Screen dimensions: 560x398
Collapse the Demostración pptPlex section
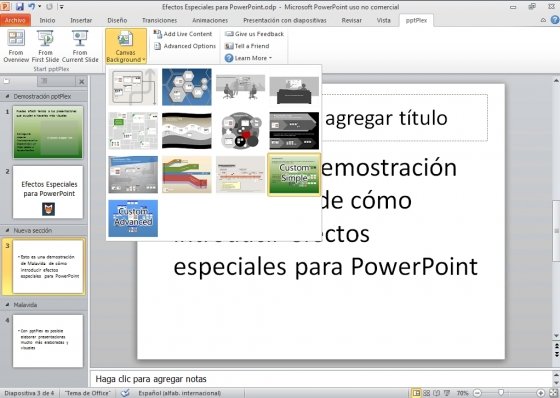pyautogui.click(x=7, y=96)
